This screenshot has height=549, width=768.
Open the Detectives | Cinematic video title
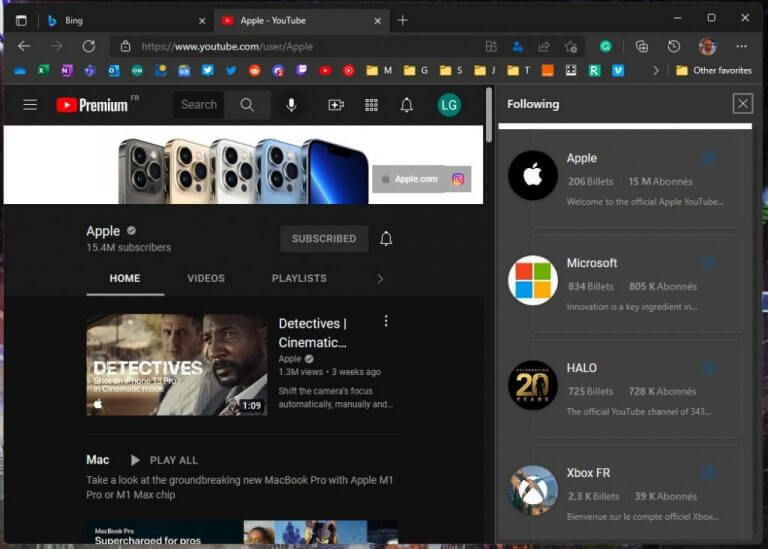tap(312, 333)
